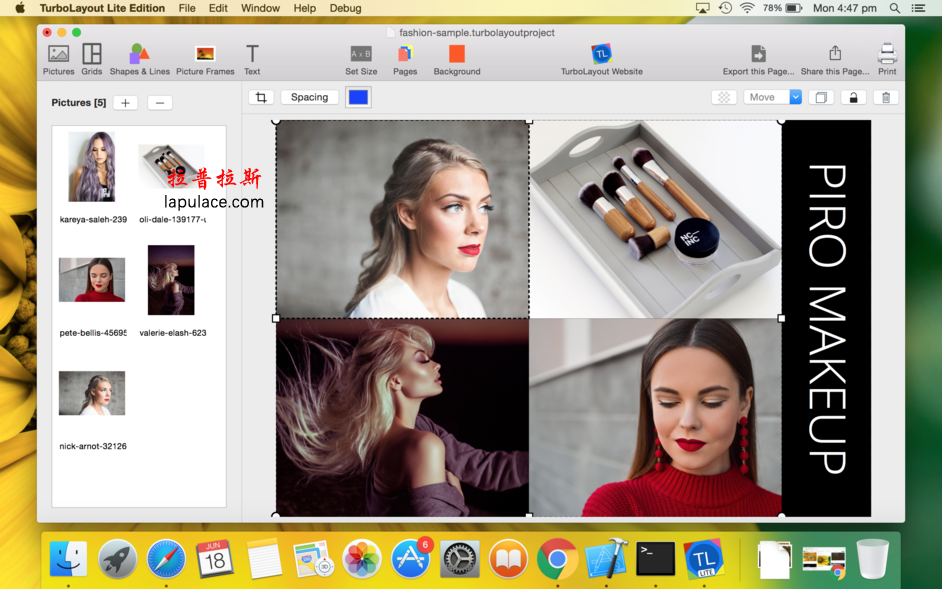Open the Window menu

click(260, 8)
